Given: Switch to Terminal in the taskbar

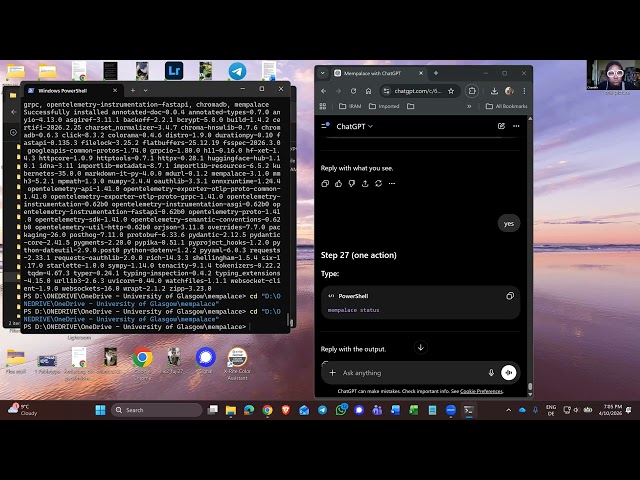Looking at the screenshot, I should 469,410.
